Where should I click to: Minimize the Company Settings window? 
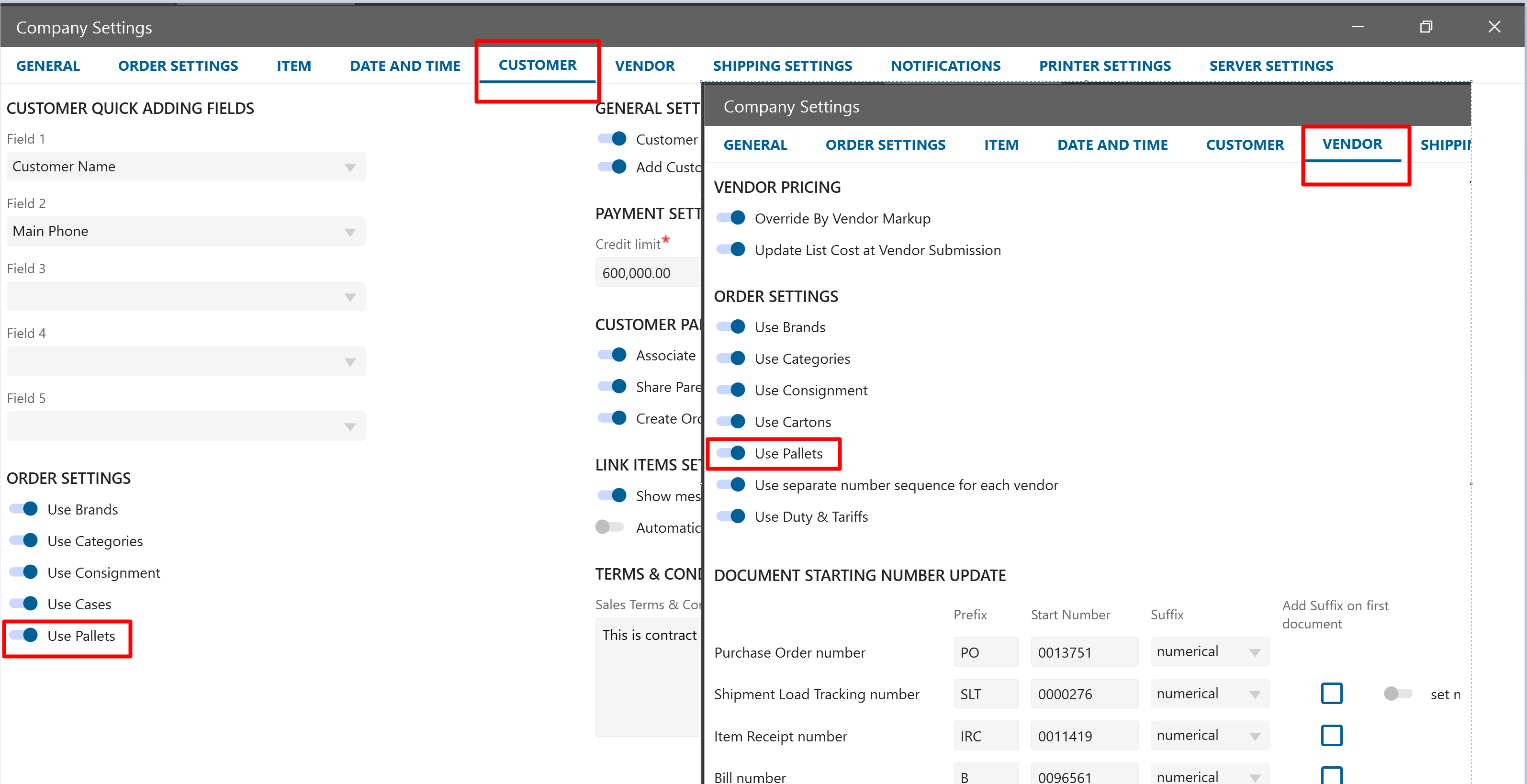(x=1358, y=27)
